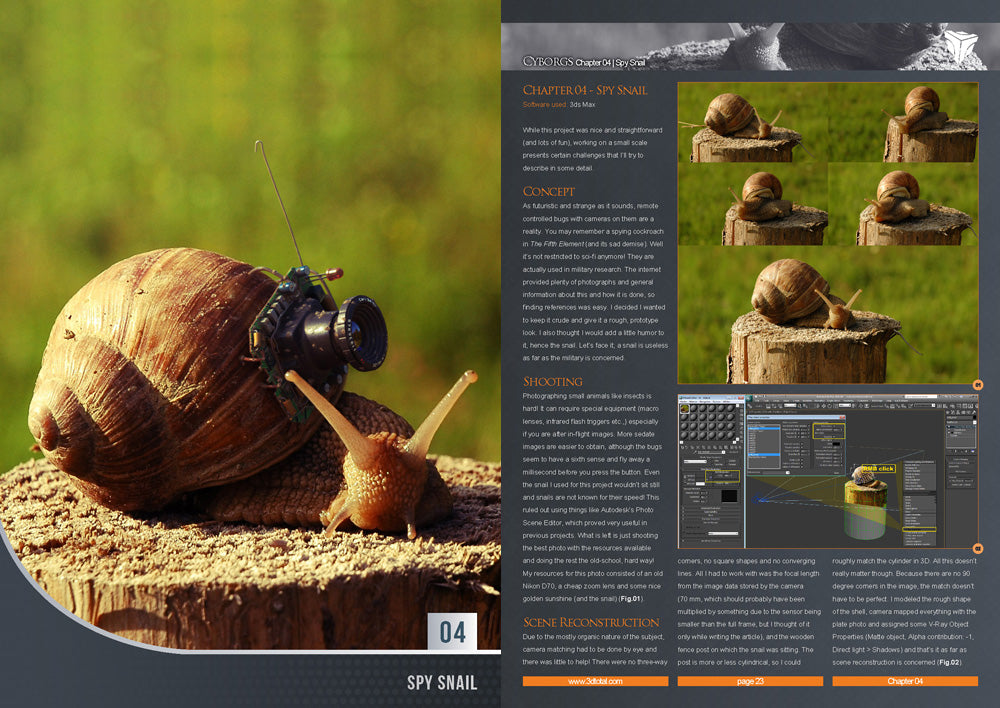The image size is (1000, 708).
Task: Toggle the Snaps Toggle in the main toolbar
Action: pos(888,406)
